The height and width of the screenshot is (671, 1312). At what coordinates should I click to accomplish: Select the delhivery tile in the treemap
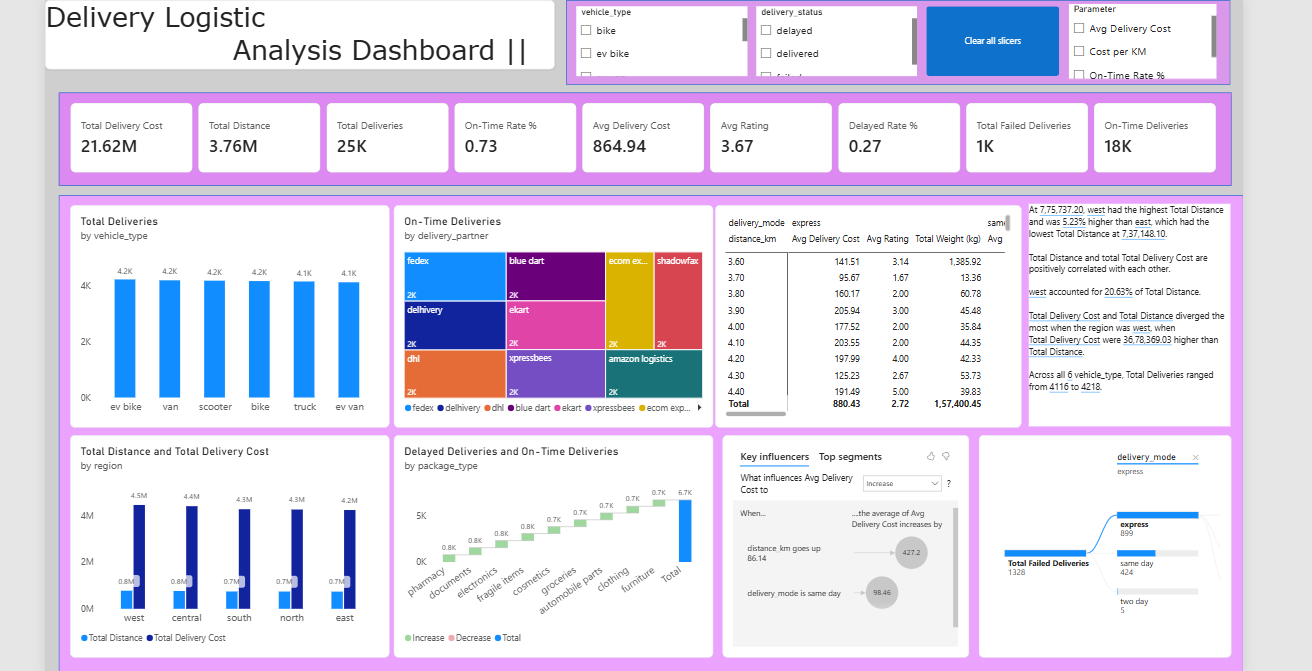click(x=454, y=325)
